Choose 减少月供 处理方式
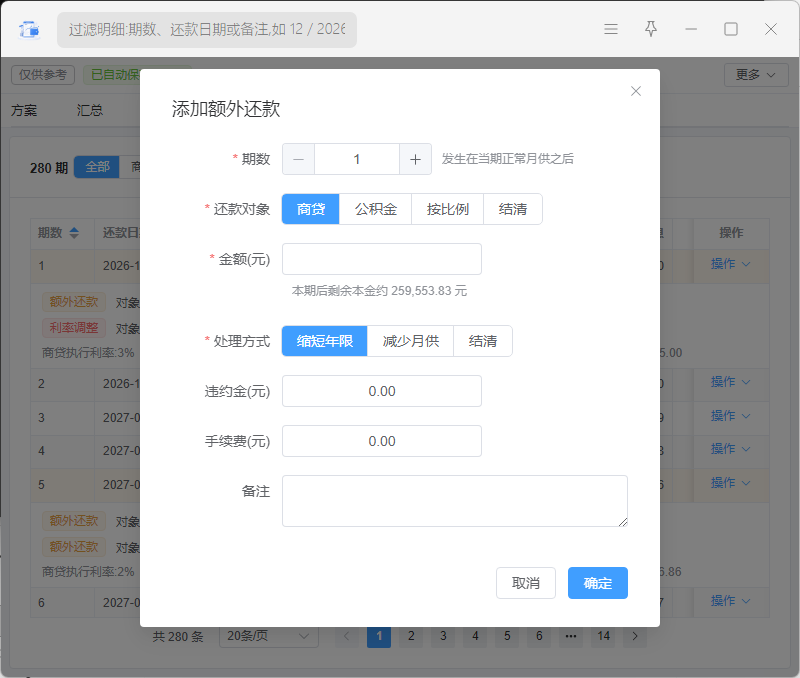The height and width of the screenshot is (678, 800). coord(410,341)
